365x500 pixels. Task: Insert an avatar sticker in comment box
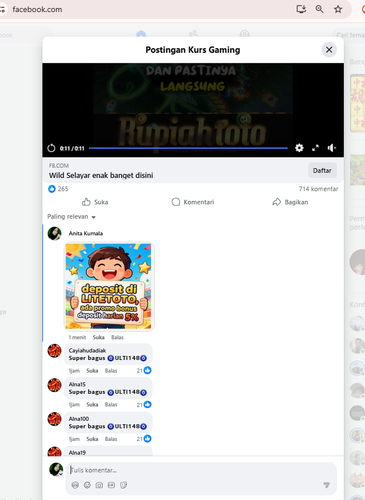75,485
